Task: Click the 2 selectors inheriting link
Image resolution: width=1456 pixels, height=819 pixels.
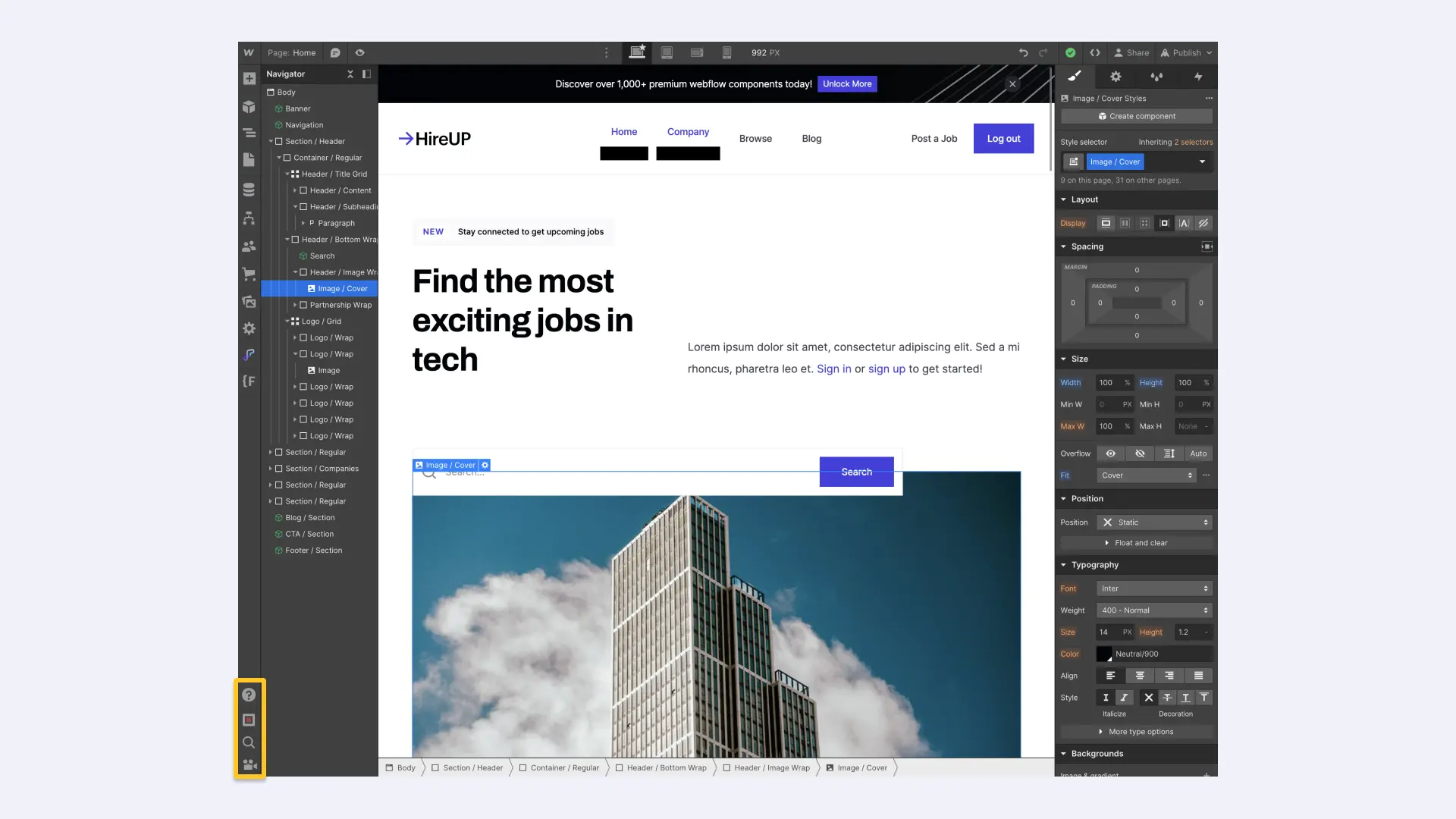Action: click(x=1193, y=143)
